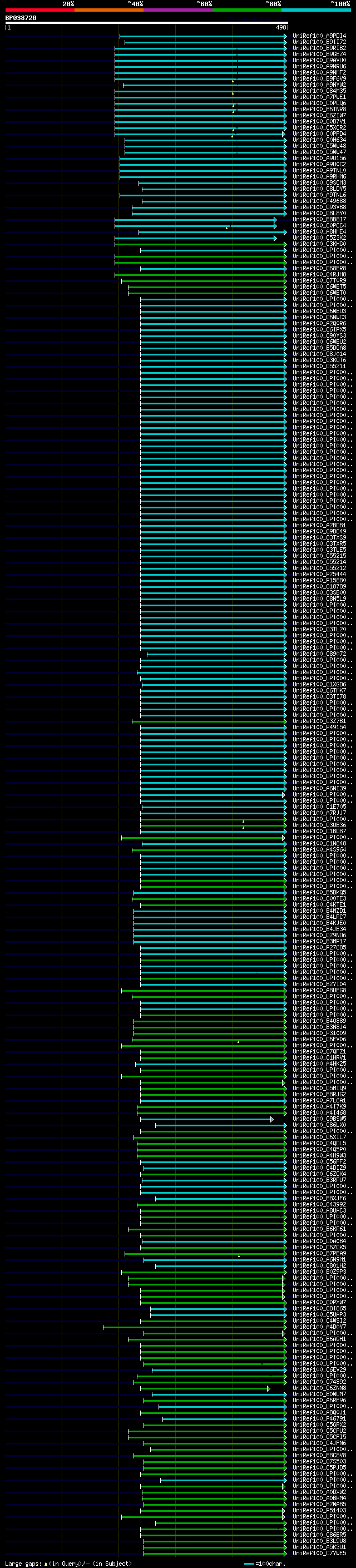Select the UniRef100_Q3TL20 label
The image size is (356, 1568).
click(319, 630)
